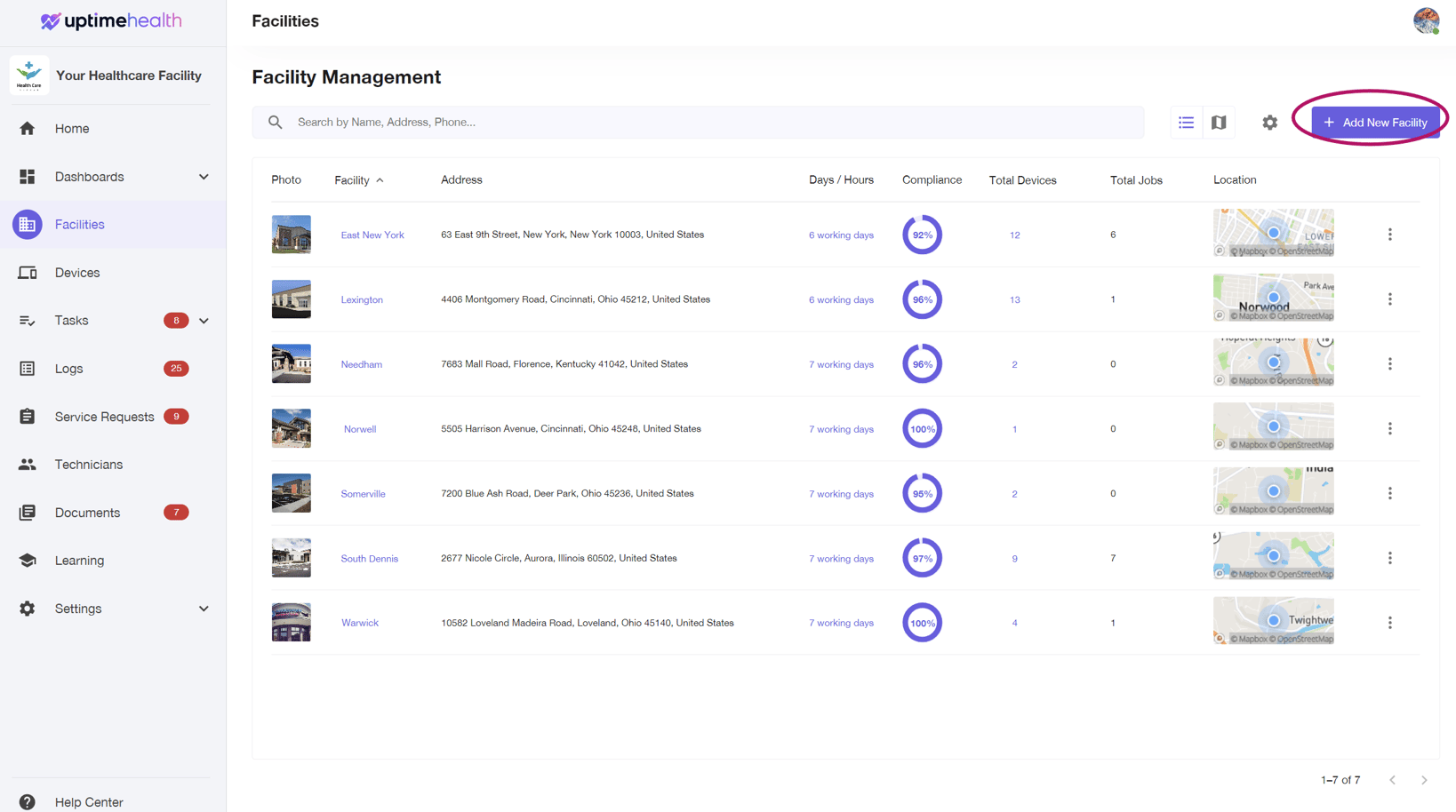Click 100% compliance ring for Warwick
This screenshot has height=812, width=1456.
click(x=923, y=623)
